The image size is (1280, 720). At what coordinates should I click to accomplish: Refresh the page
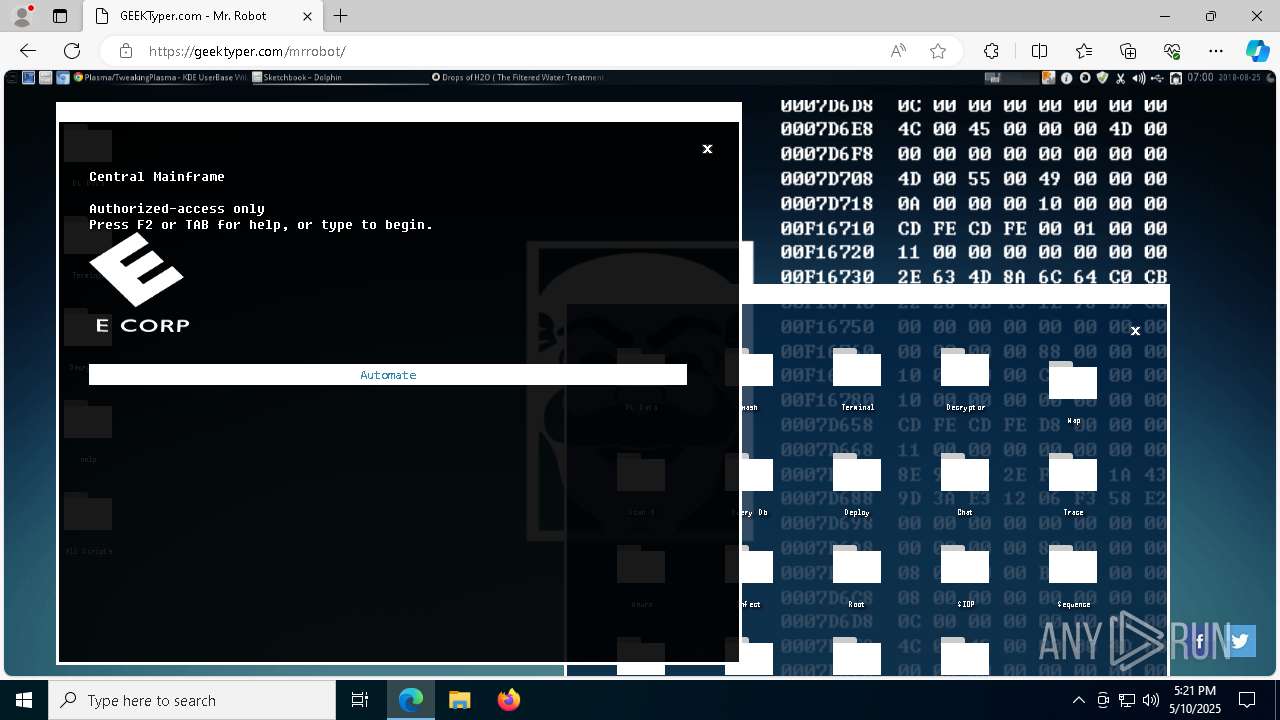[72, 51]
